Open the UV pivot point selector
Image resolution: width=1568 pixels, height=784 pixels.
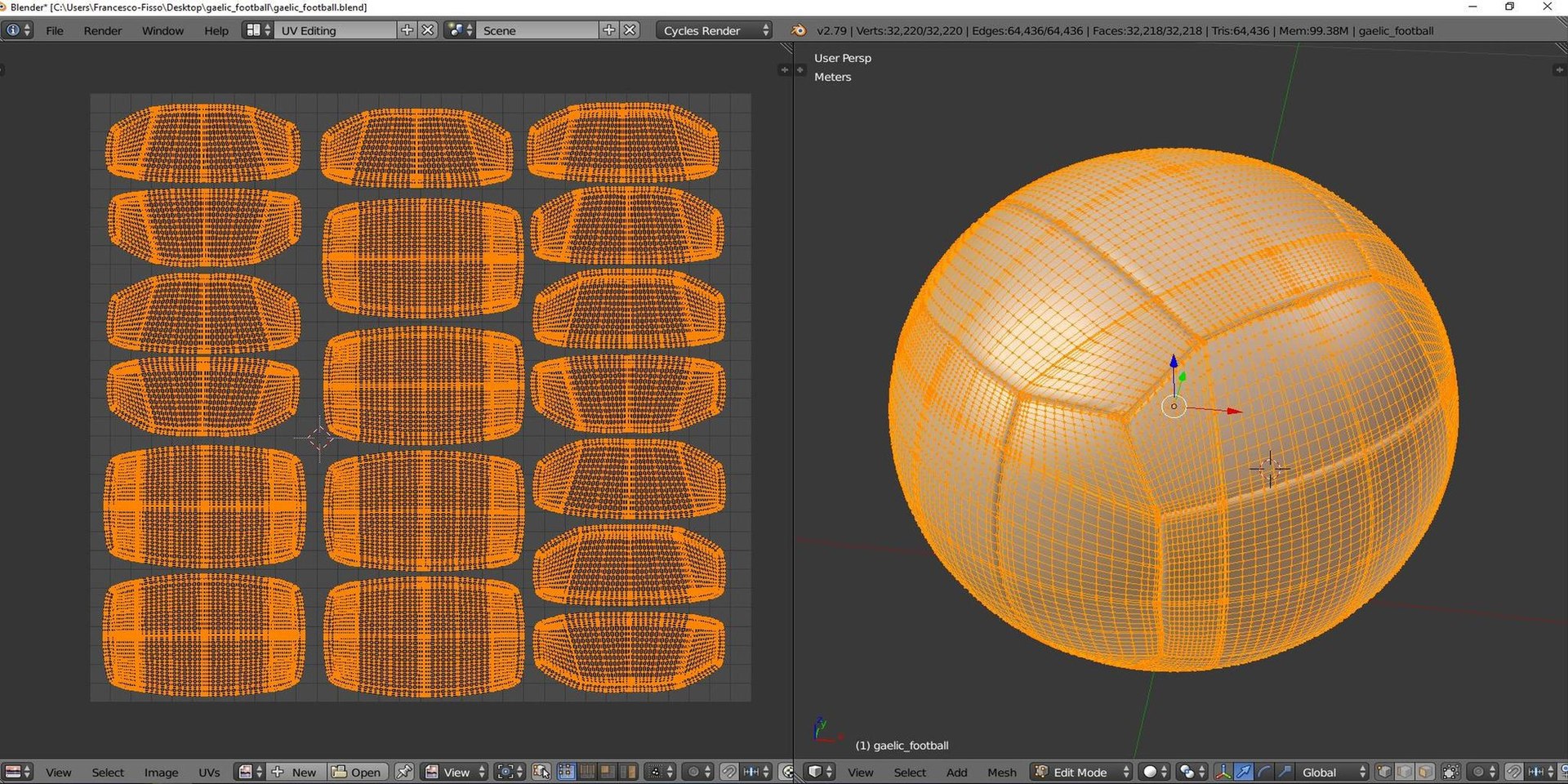point(510,772)
